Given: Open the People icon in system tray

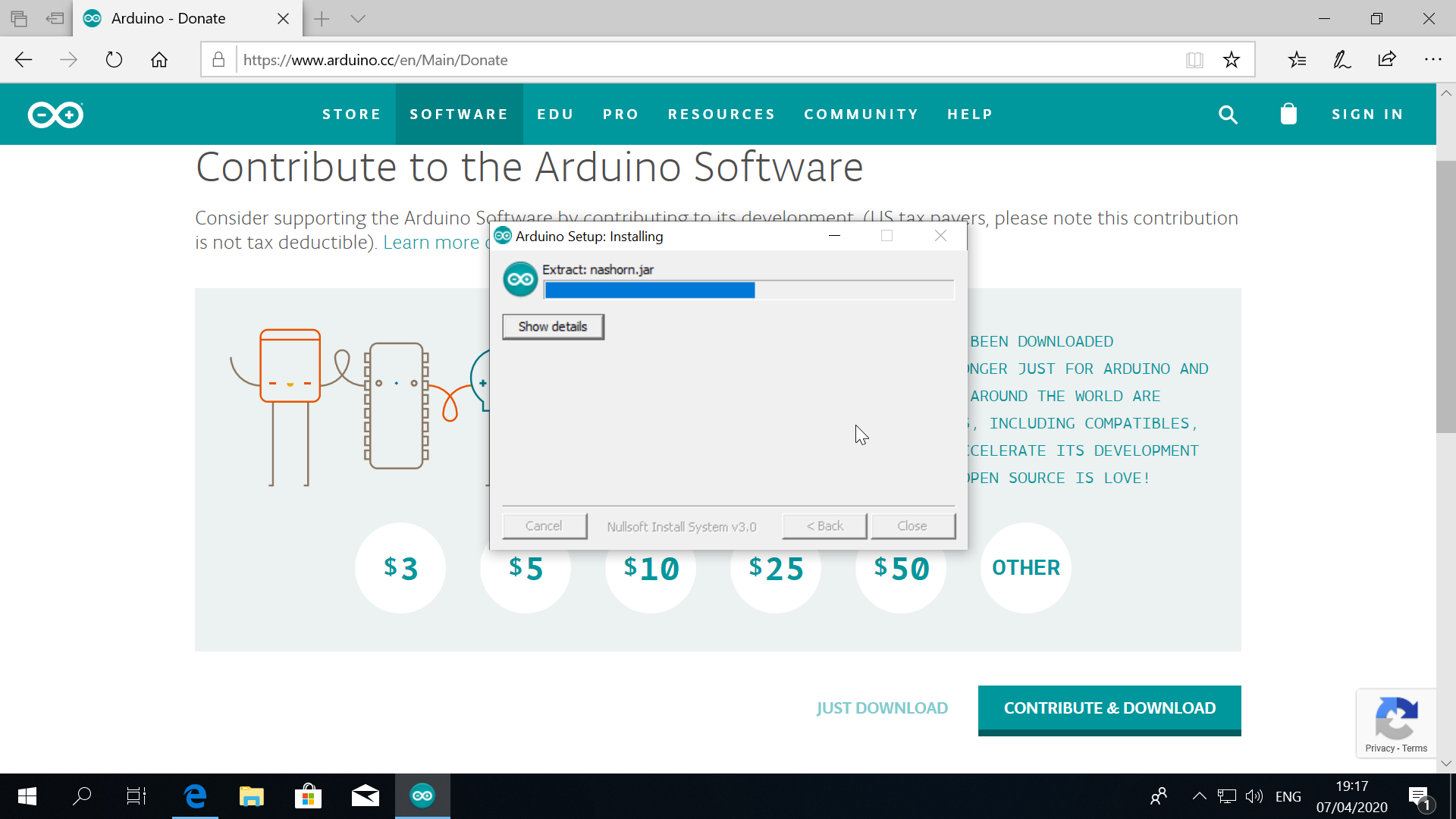Looking at the screenshot, I should (1159, 796).
